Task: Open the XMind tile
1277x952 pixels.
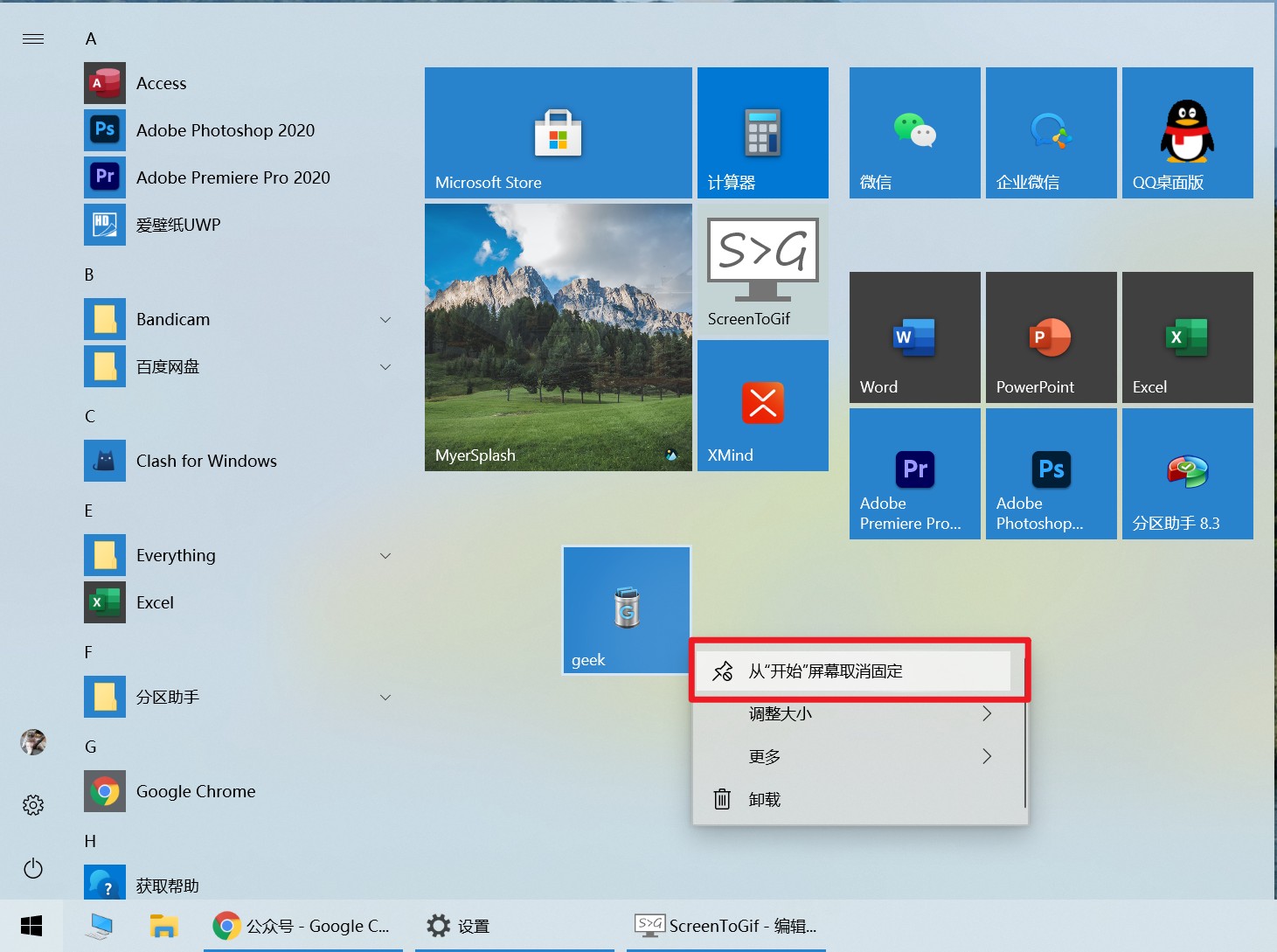Action: (763, 406)
